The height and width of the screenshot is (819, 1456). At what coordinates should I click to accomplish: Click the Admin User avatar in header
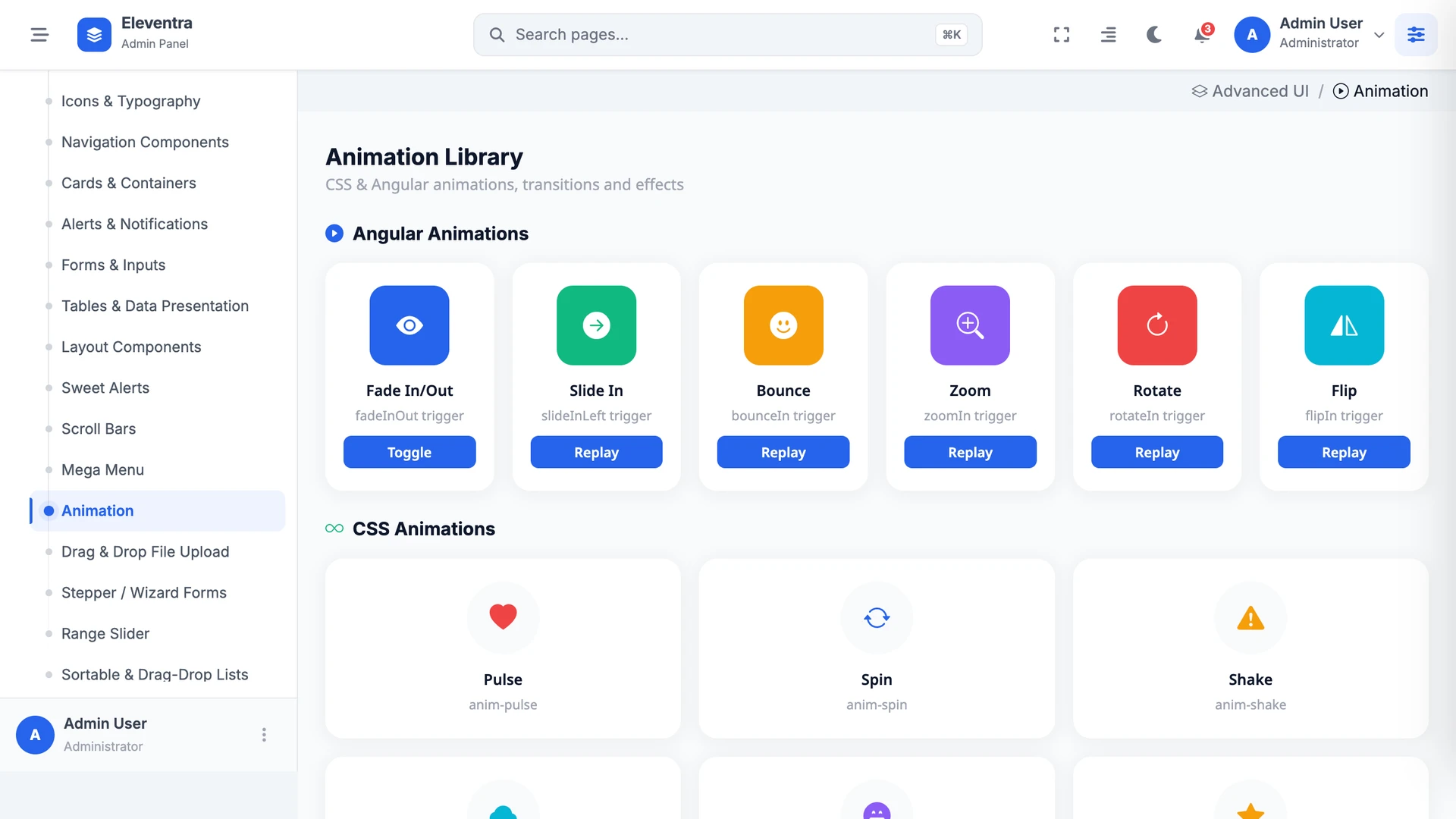click(x=1252, y=34)
